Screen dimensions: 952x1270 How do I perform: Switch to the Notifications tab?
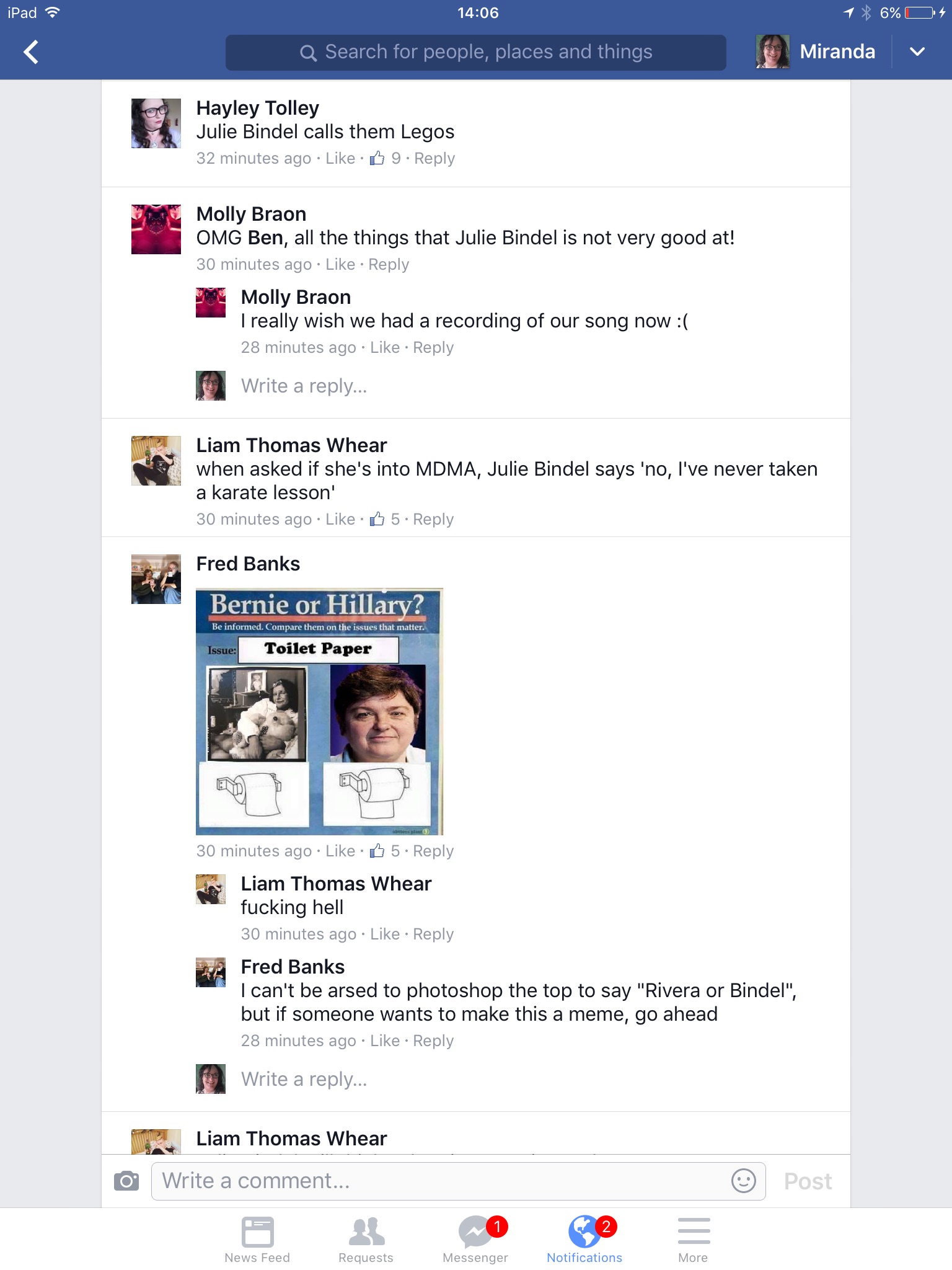[584, 1239]
